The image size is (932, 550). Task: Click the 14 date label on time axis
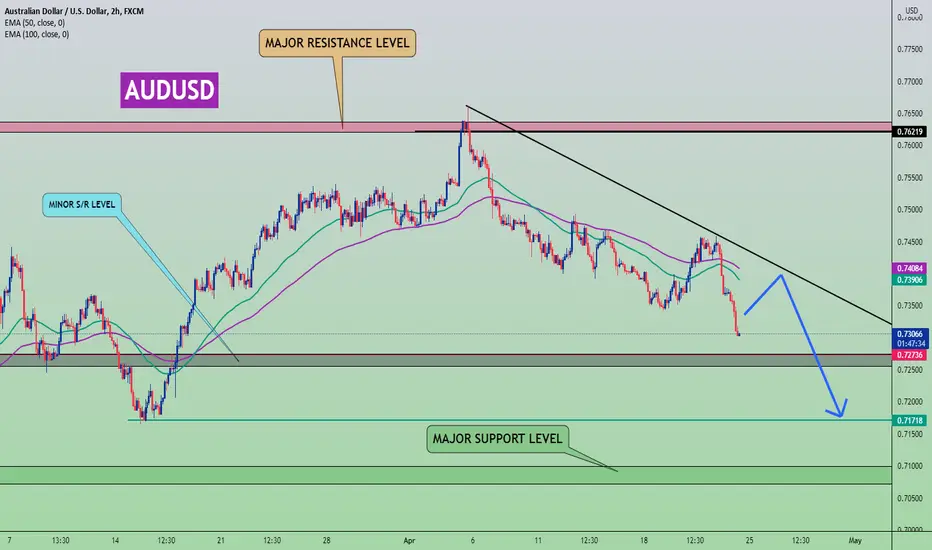[115, 540]
